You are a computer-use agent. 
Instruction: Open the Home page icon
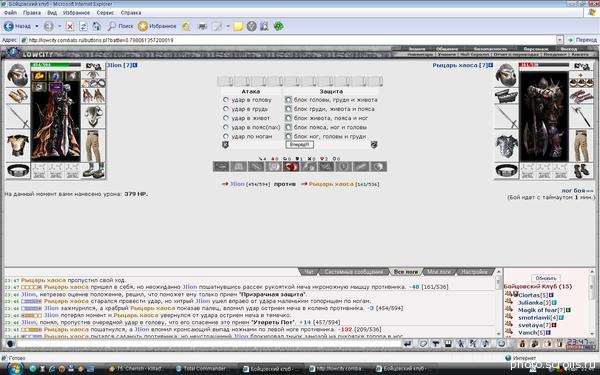click(x=96, y=26)
